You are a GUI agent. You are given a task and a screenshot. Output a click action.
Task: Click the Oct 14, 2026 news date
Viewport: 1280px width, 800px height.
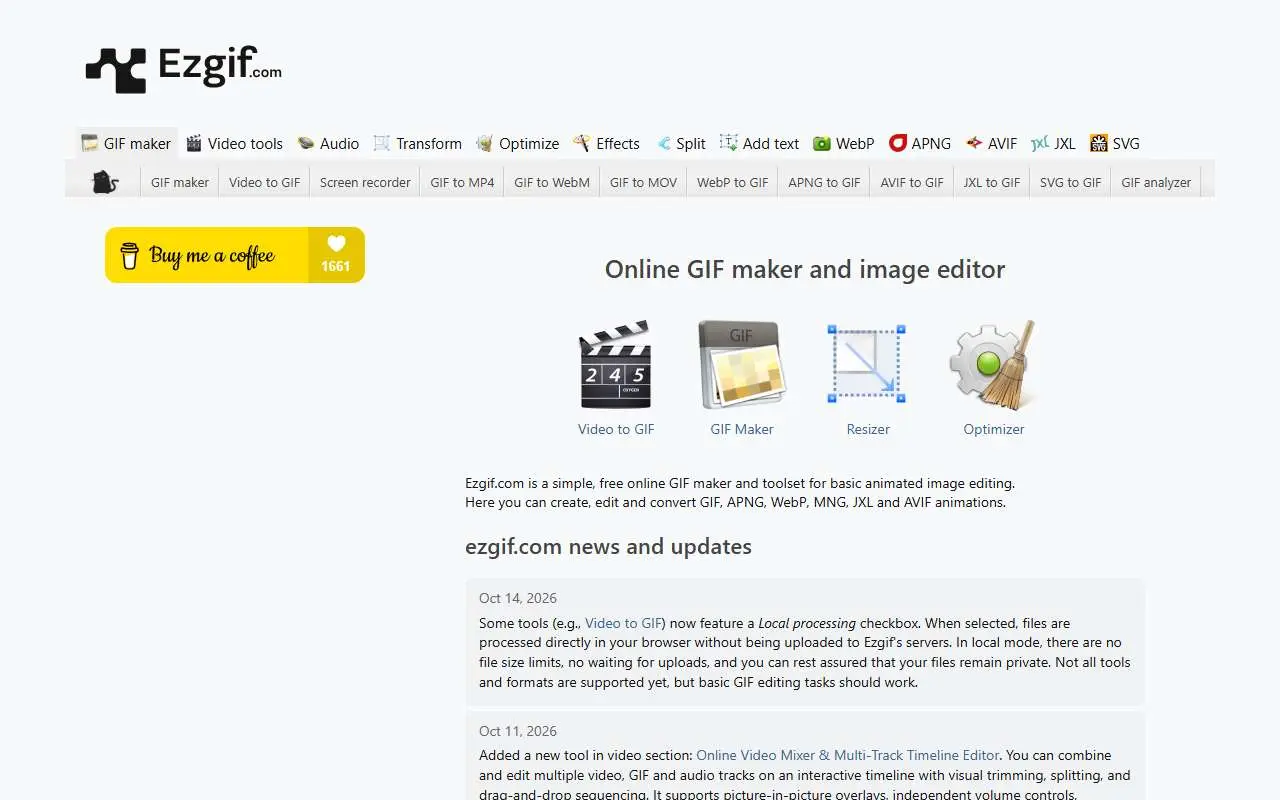(518, 598)
